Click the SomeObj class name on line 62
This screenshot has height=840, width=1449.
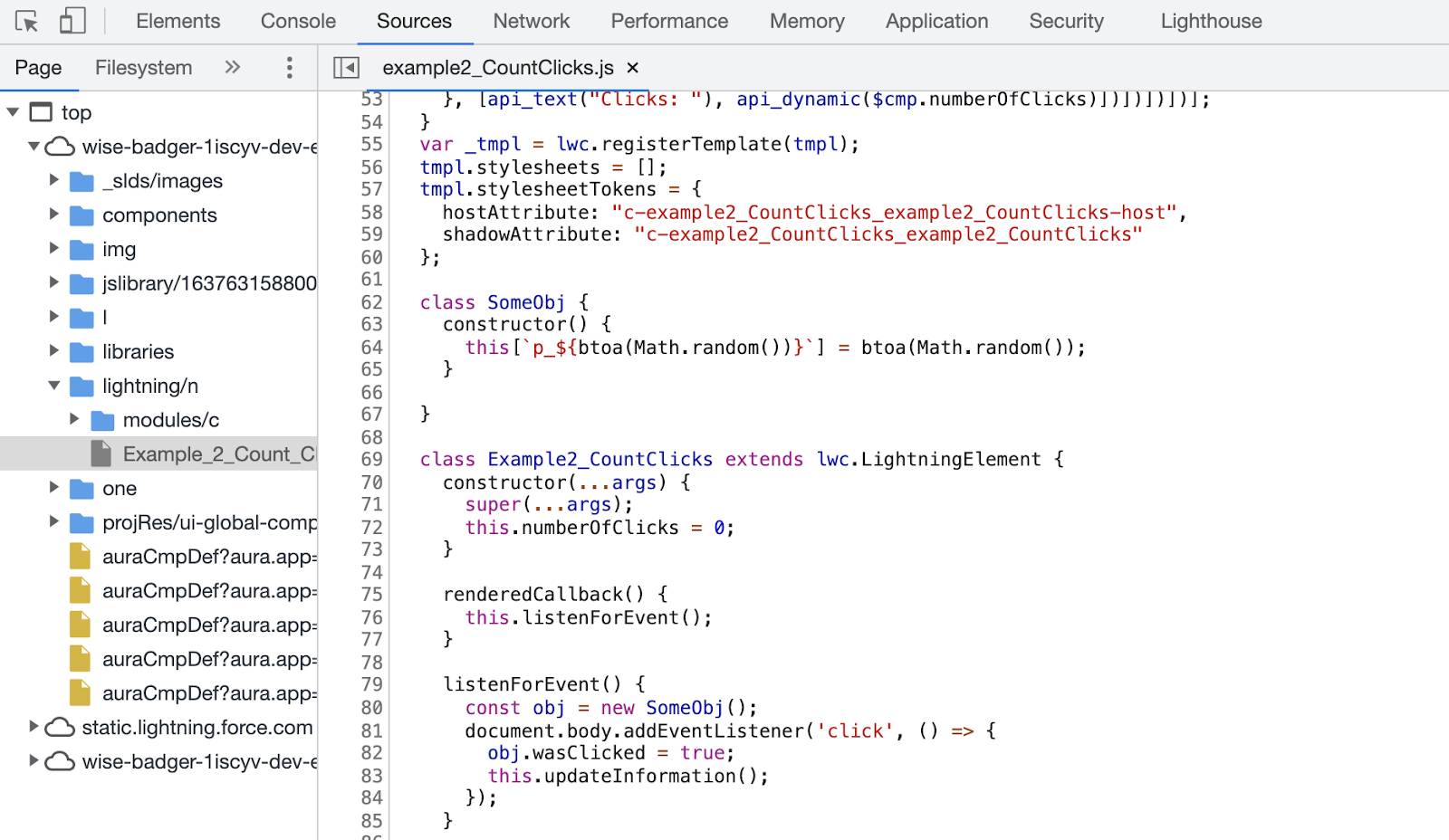tap(526, 301)
